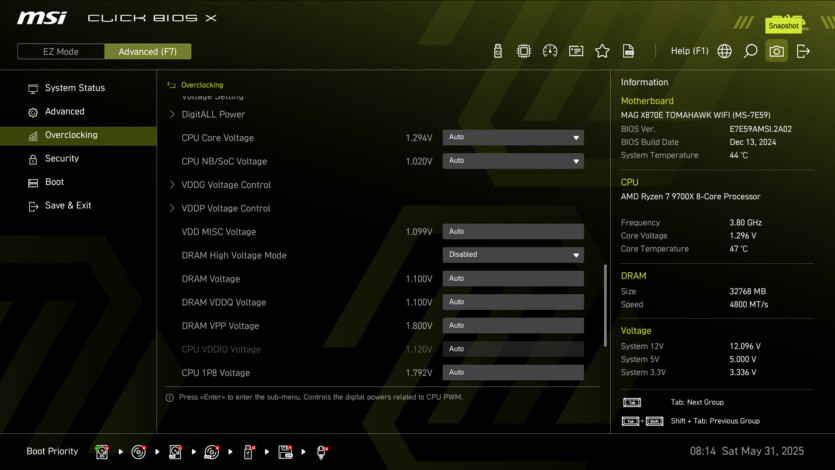Click the exit door icon
Viewport: 835px width, 470px height.
coord(803,51)
